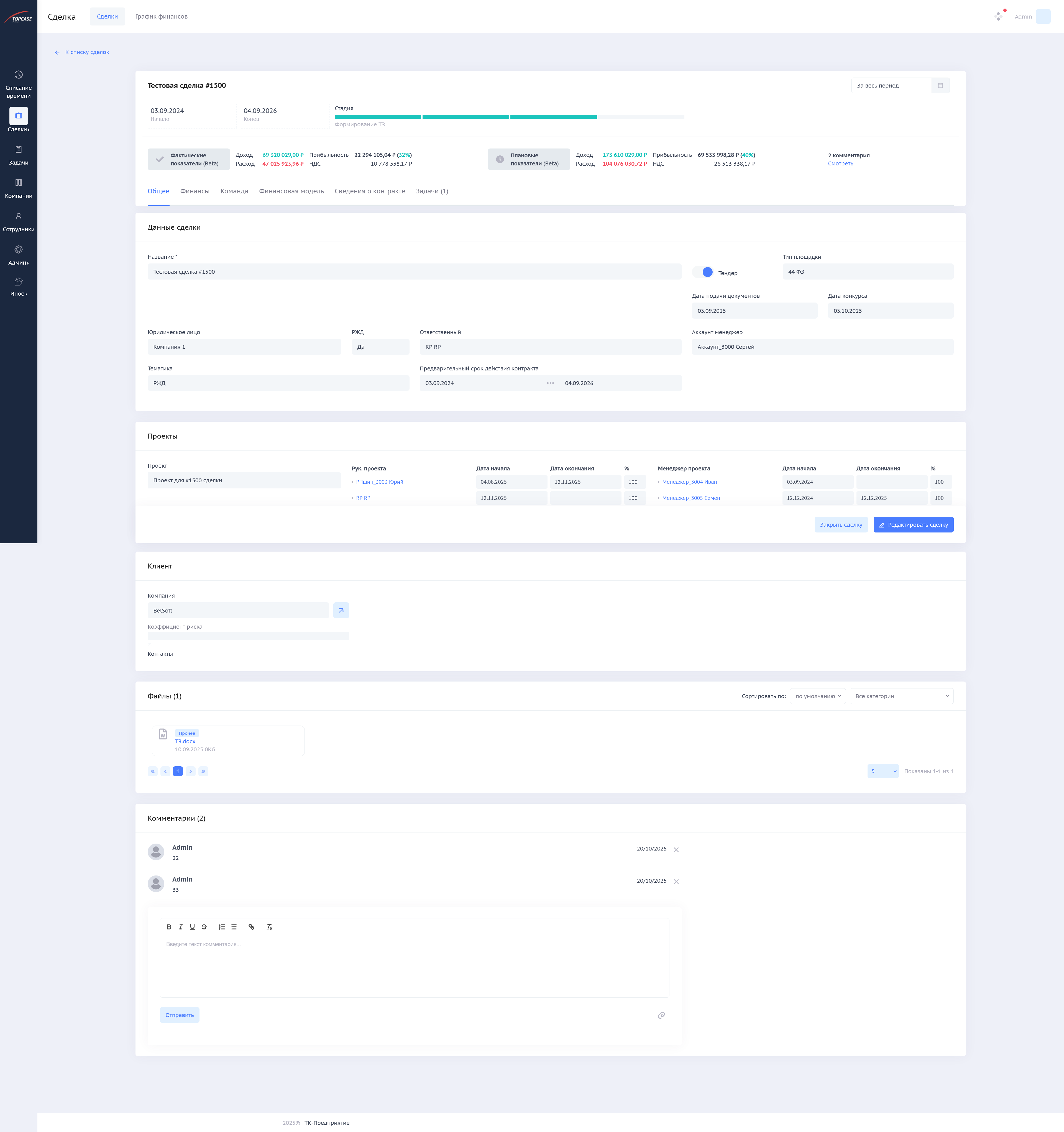This screenshot has height=1132, width=1064.
Task: Switch to the Задачи (1) tab
Action: coord(432,191)
